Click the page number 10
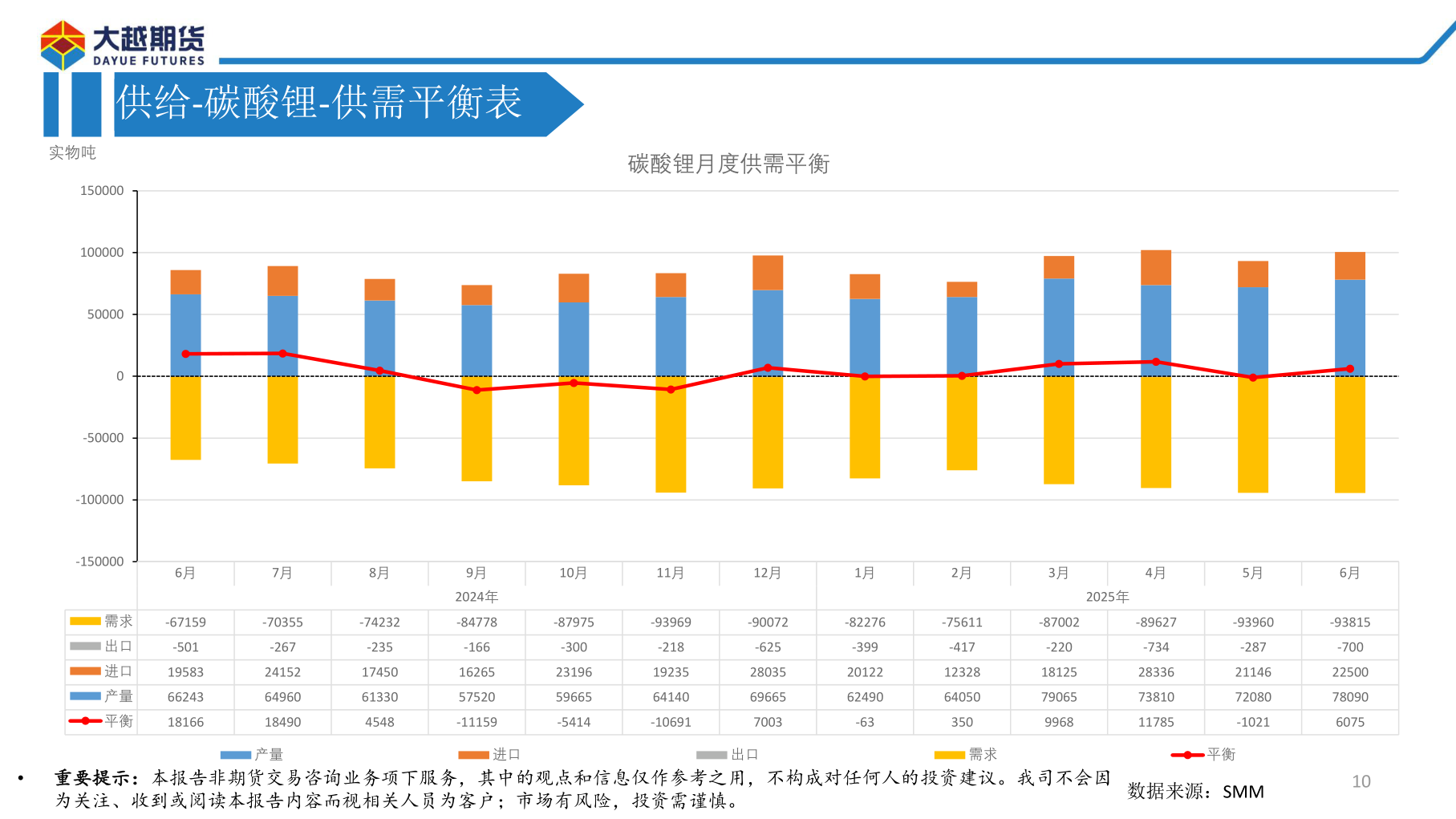Viewport: 1456px width, 819px height. 1361,781
